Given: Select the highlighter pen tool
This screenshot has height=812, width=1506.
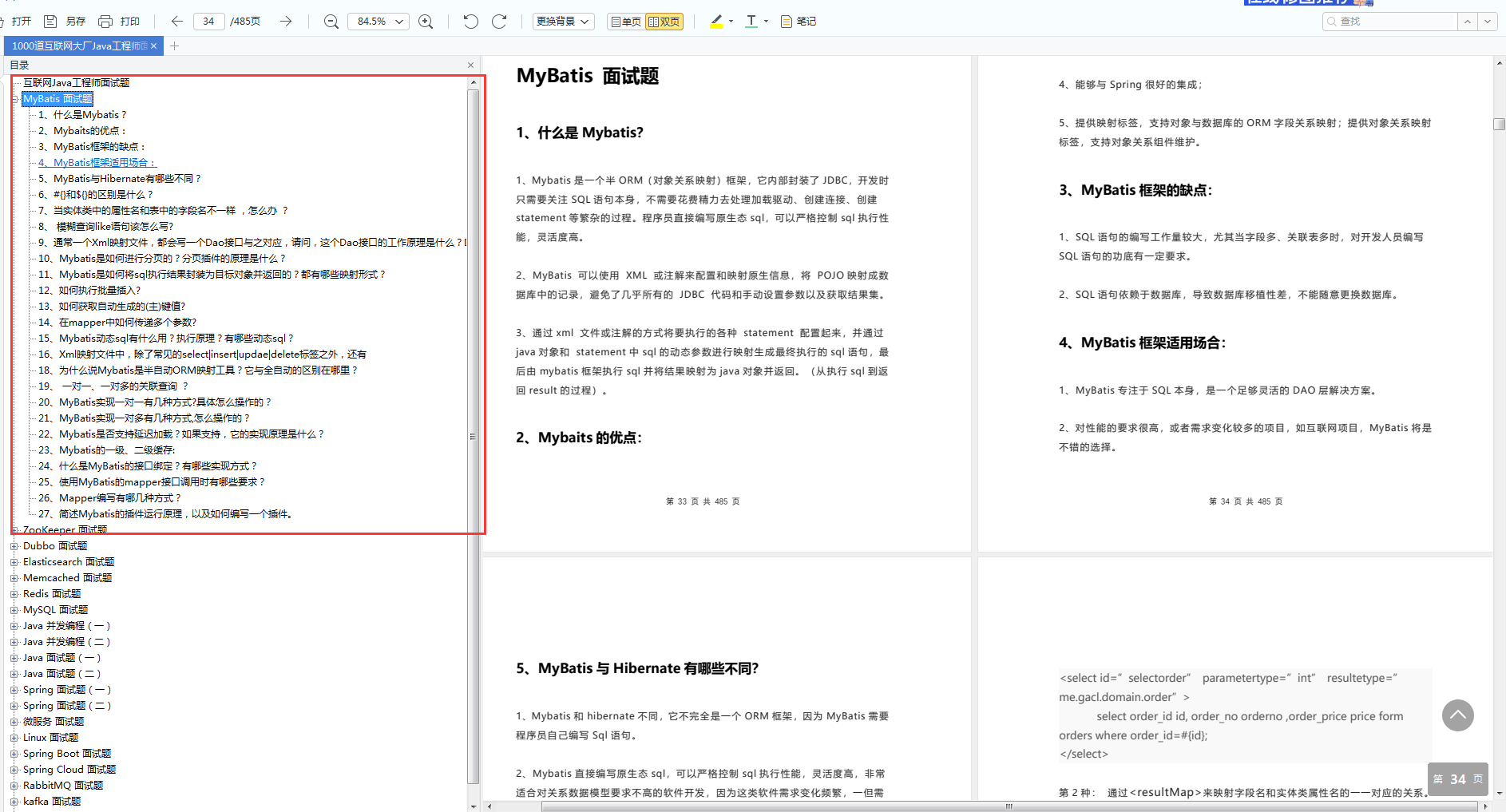Looking at the screenshot, I should (716, 22).
